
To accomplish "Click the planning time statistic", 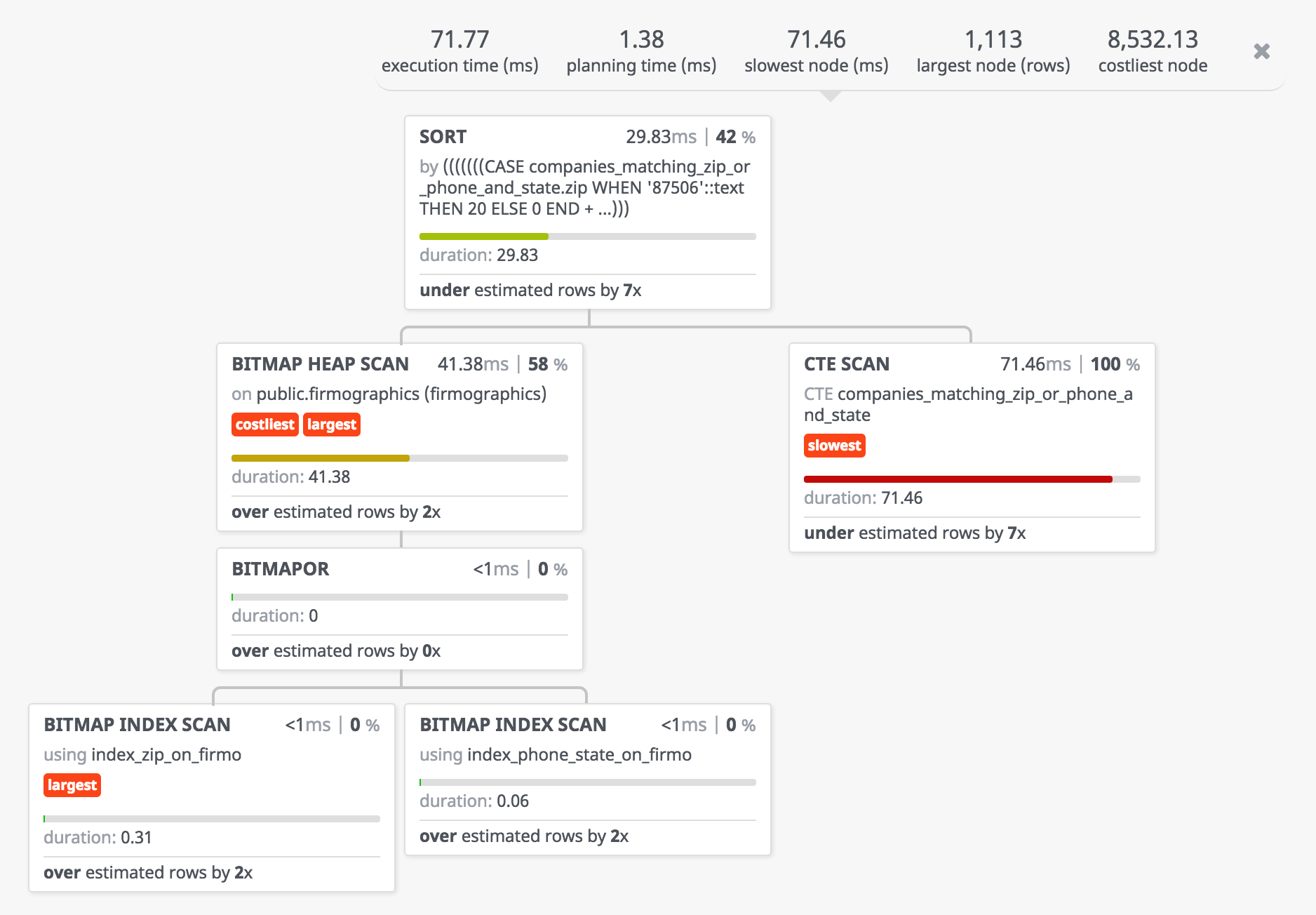I will pyautogui.click(x=641, y=51).
